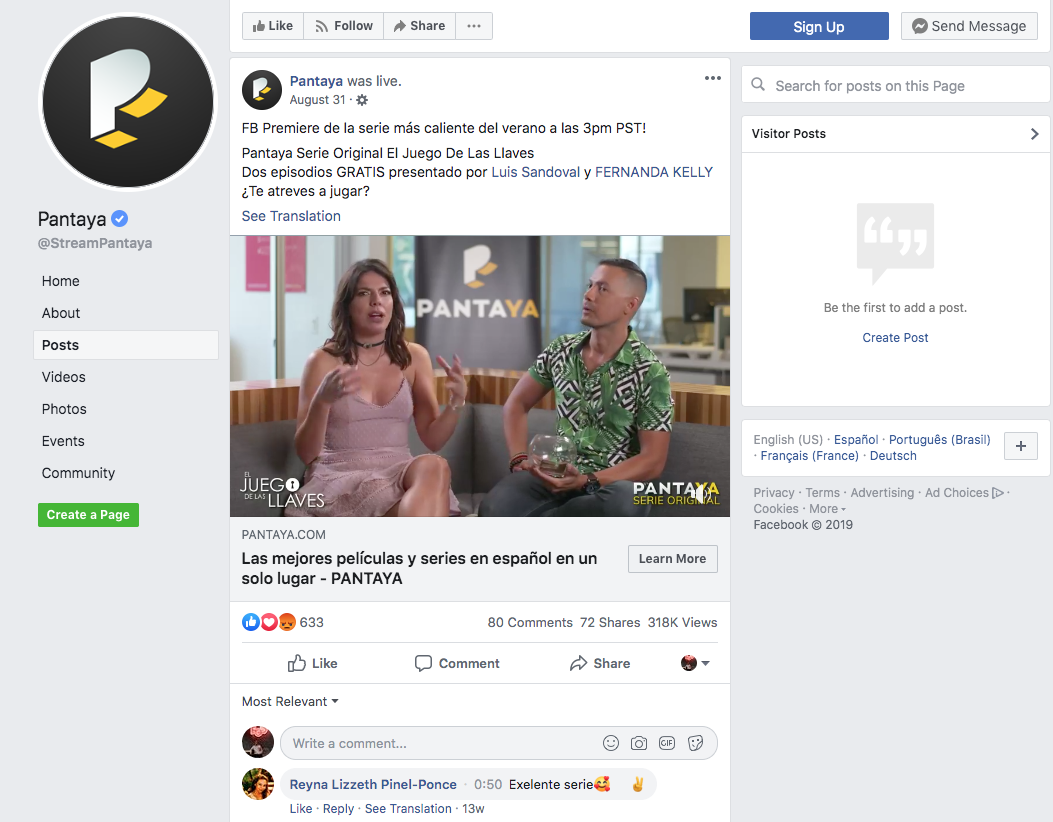Click the verified badge next to Pantaya
This screenshot has width=1053, height=822.
[x=120, y=219]
